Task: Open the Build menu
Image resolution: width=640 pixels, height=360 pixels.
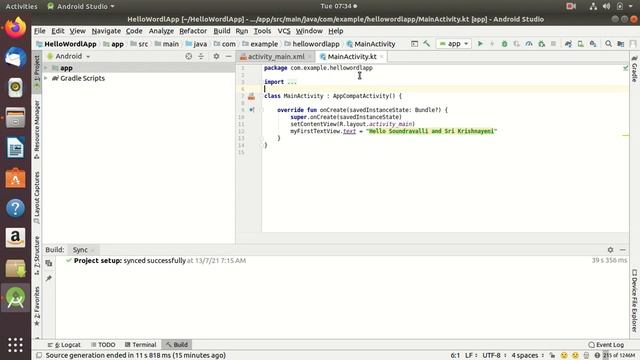Action: point(222,31)
